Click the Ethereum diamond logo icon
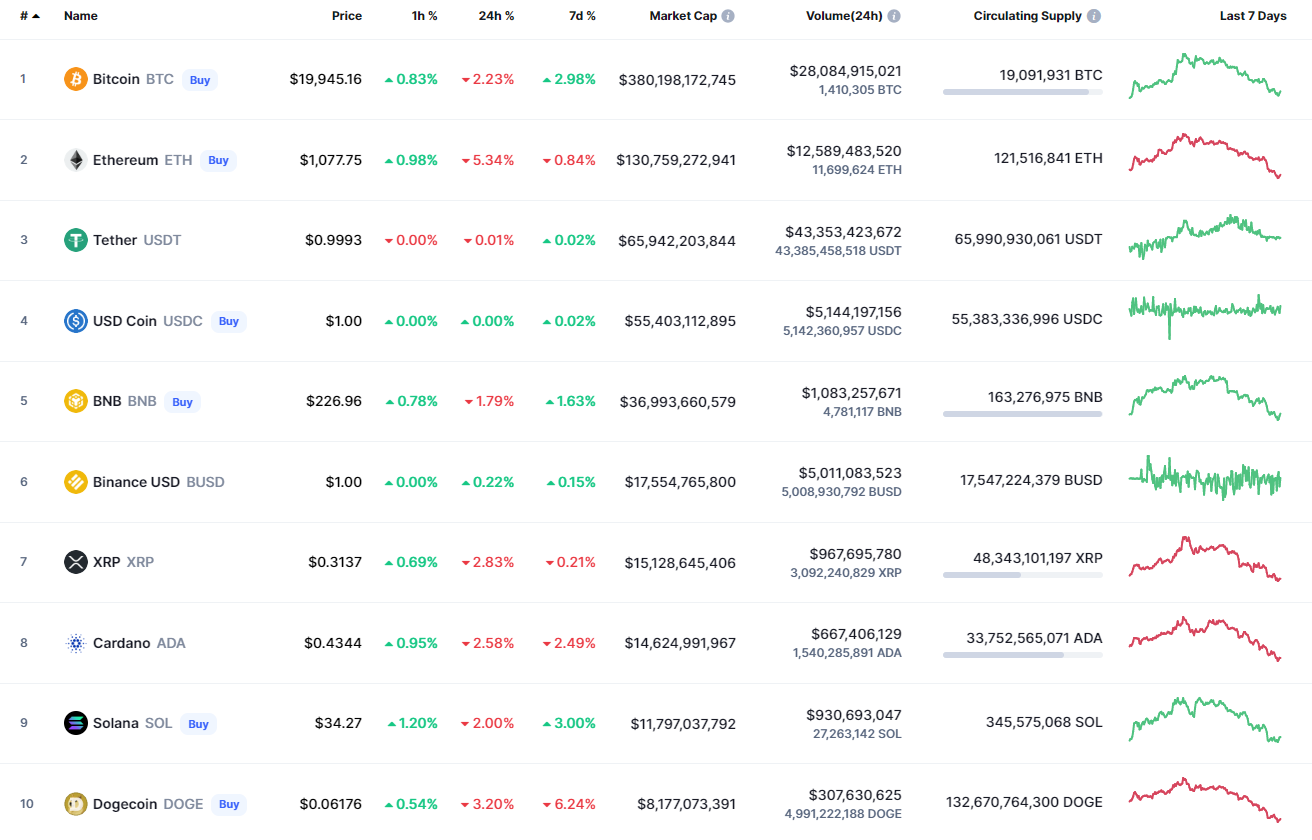Viewport: 1312px width, 840px height. pos(76,160)
